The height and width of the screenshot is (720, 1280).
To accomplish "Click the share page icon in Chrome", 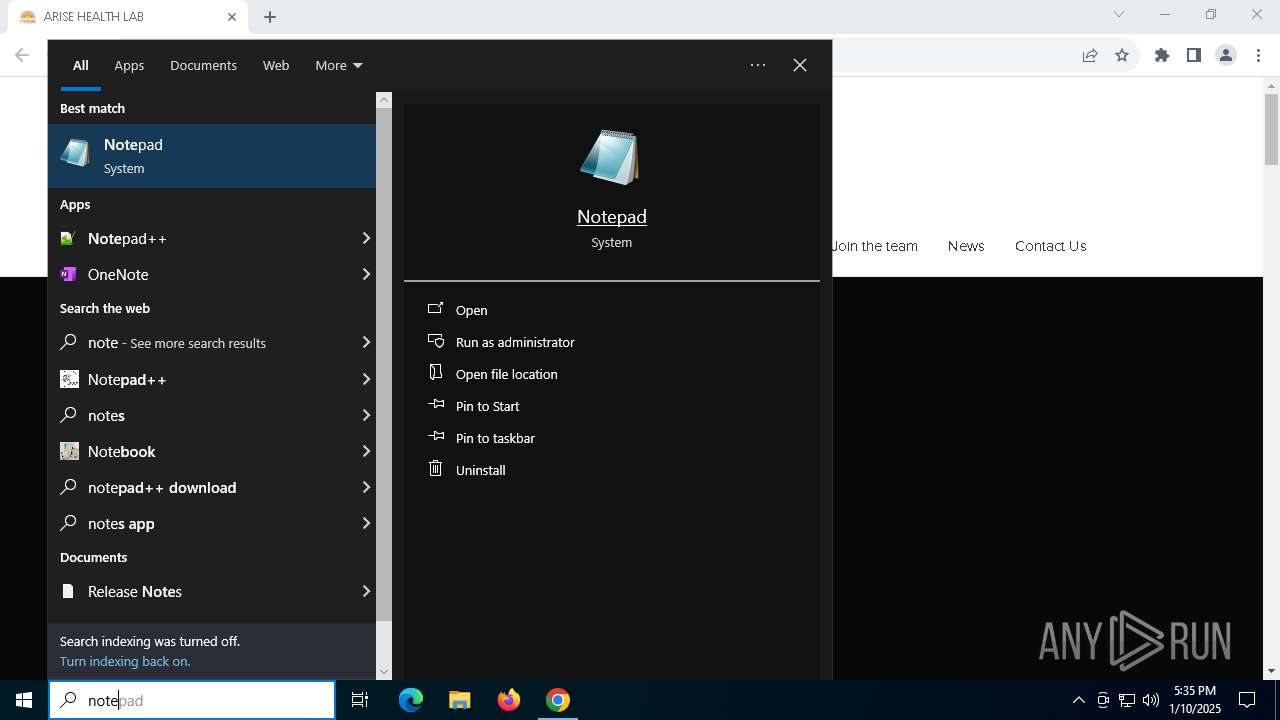I will pos(1090,55).
